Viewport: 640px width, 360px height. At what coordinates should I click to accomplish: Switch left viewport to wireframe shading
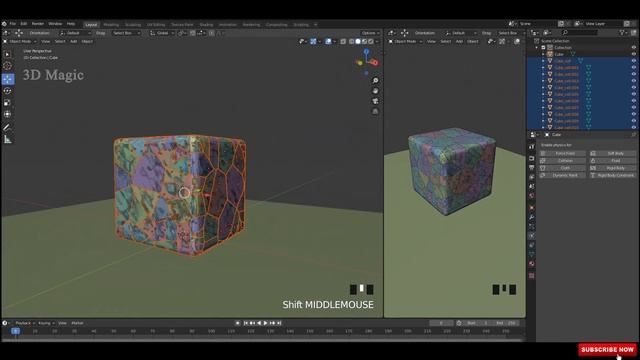tap(351, 41)
